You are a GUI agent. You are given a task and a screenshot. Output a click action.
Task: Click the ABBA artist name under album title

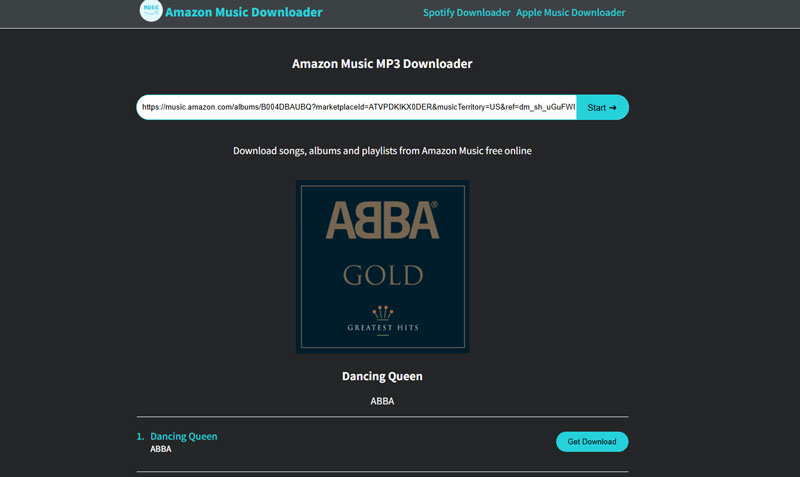[382, 401]
